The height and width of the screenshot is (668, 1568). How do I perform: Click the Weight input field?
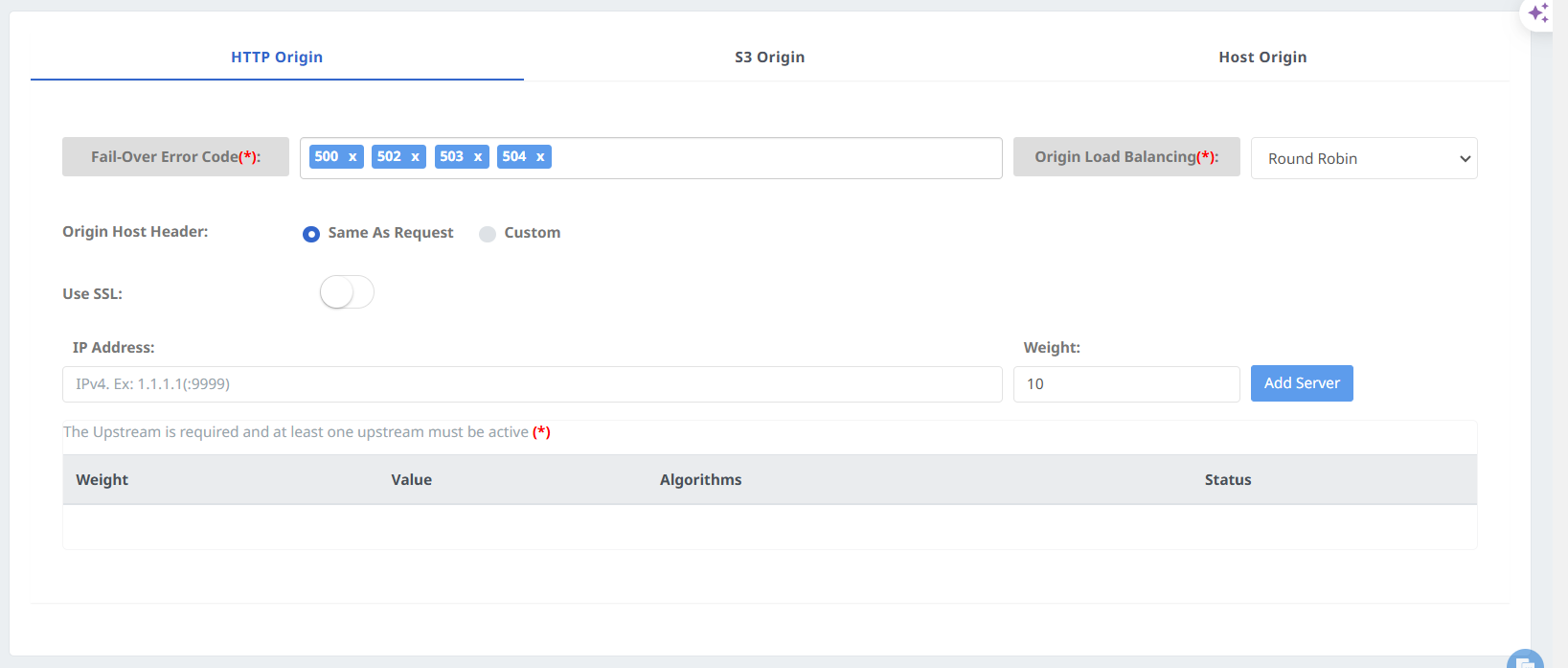[x=1125, y=384]
